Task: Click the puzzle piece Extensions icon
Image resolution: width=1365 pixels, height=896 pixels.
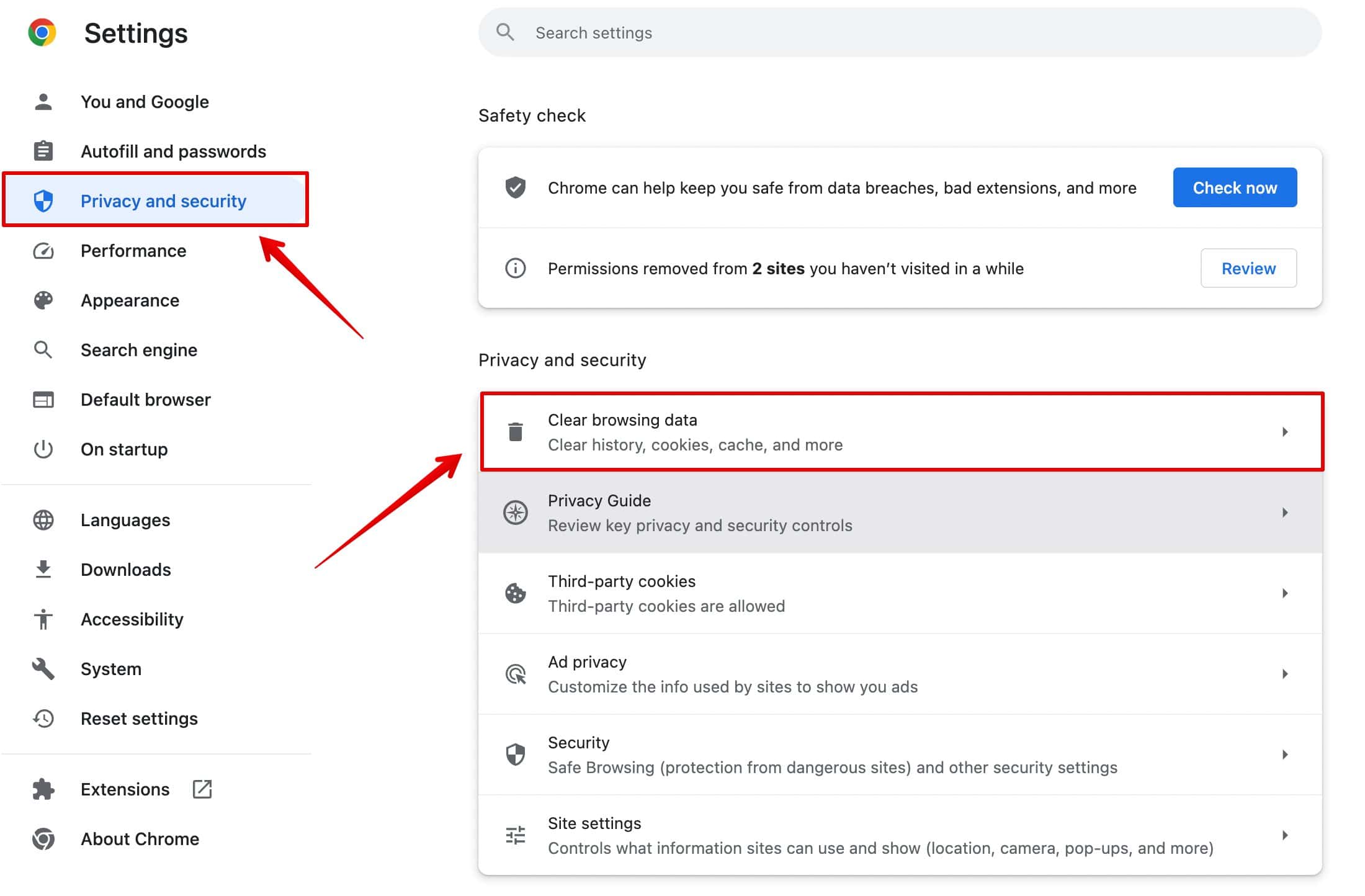Action: pyautogui.click(x=43, y=789)
